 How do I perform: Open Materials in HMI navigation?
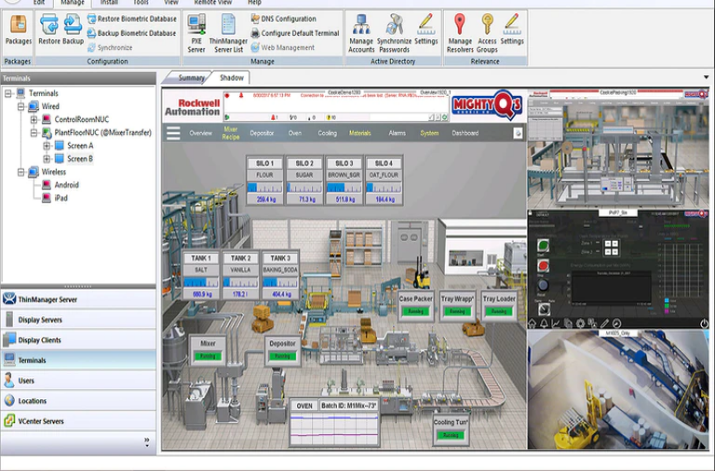360,133
